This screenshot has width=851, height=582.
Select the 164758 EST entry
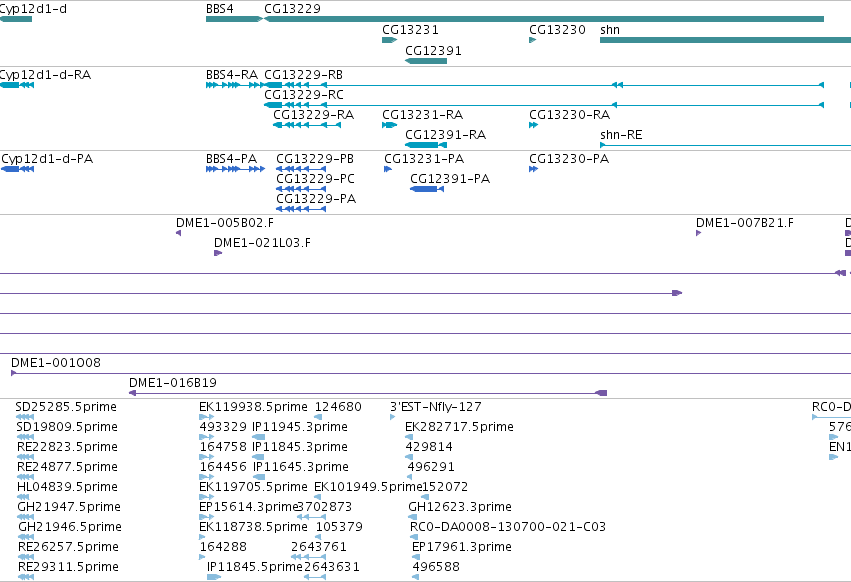click(206, 457)
